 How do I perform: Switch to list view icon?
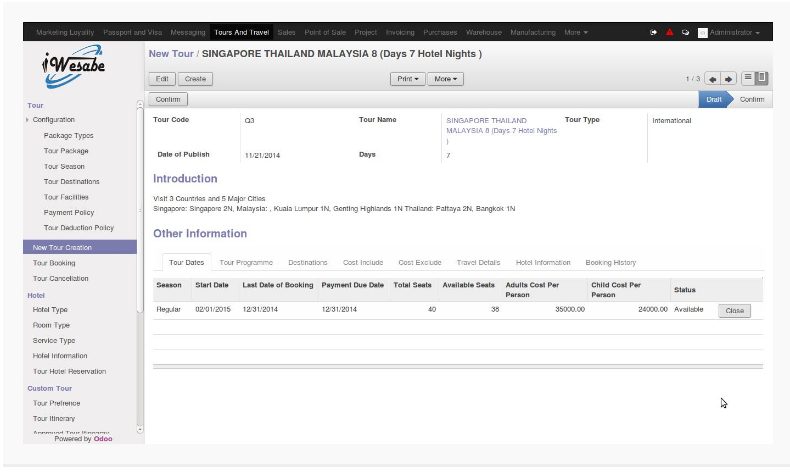click(x=747, y=78)
